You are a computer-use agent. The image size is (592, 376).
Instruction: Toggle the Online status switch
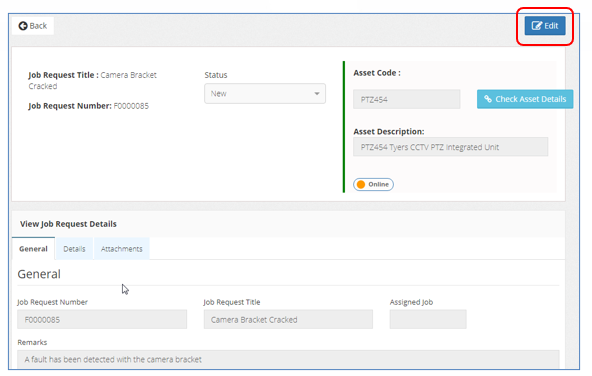point(373,184)
